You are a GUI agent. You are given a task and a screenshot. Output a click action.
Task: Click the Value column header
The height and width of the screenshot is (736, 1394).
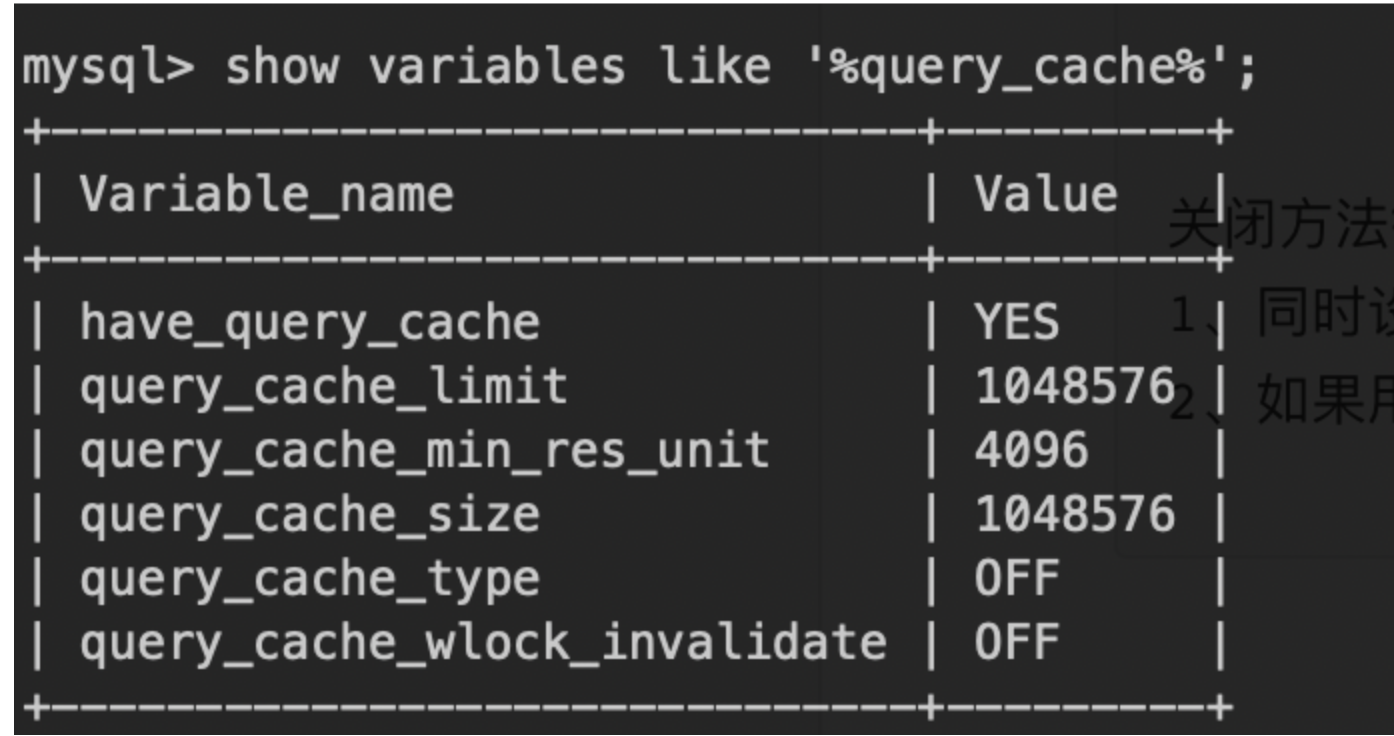click(1046, 194)
